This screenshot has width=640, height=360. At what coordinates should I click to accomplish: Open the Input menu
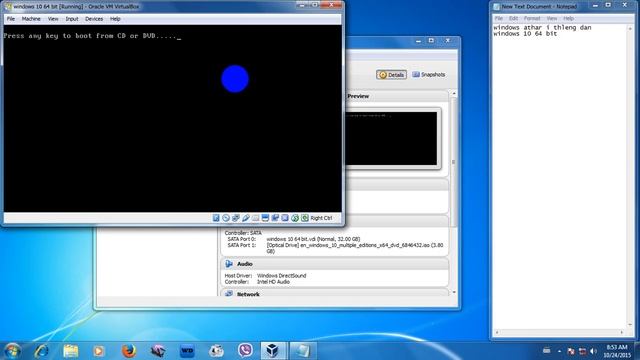click(72, 19)
